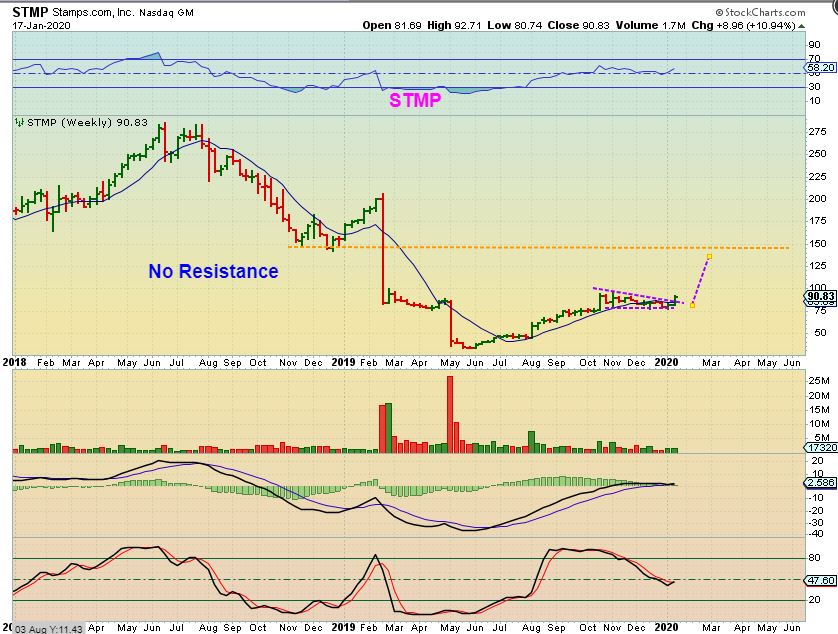
Task: Click the small bar icon before STMP (Weekly)
Action: 20,122
